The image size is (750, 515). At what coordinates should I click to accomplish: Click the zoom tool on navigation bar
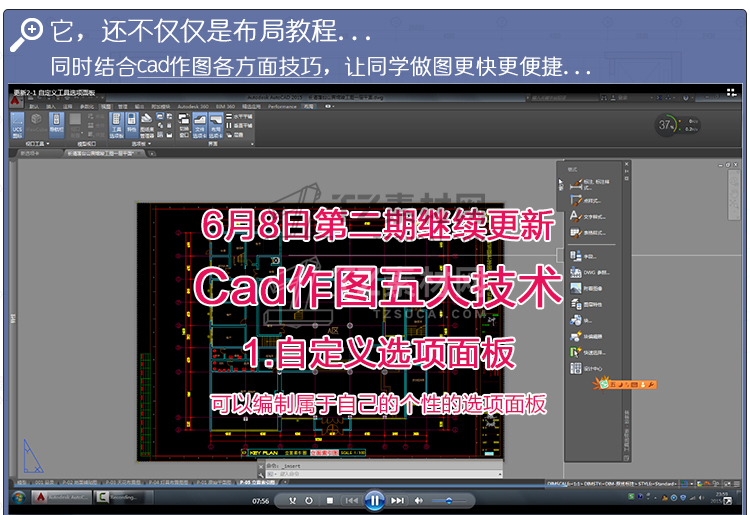coord(734,205)
